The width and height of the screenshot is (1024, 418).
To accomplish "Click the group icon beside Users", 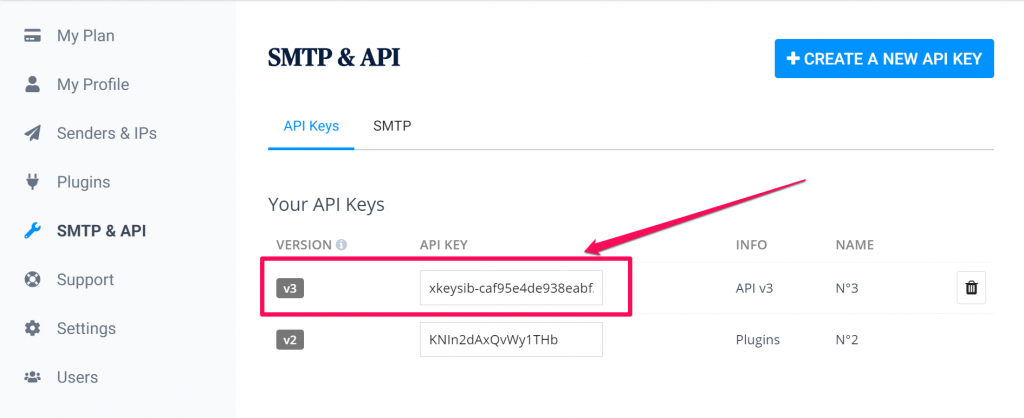I will tap(32, 377).
